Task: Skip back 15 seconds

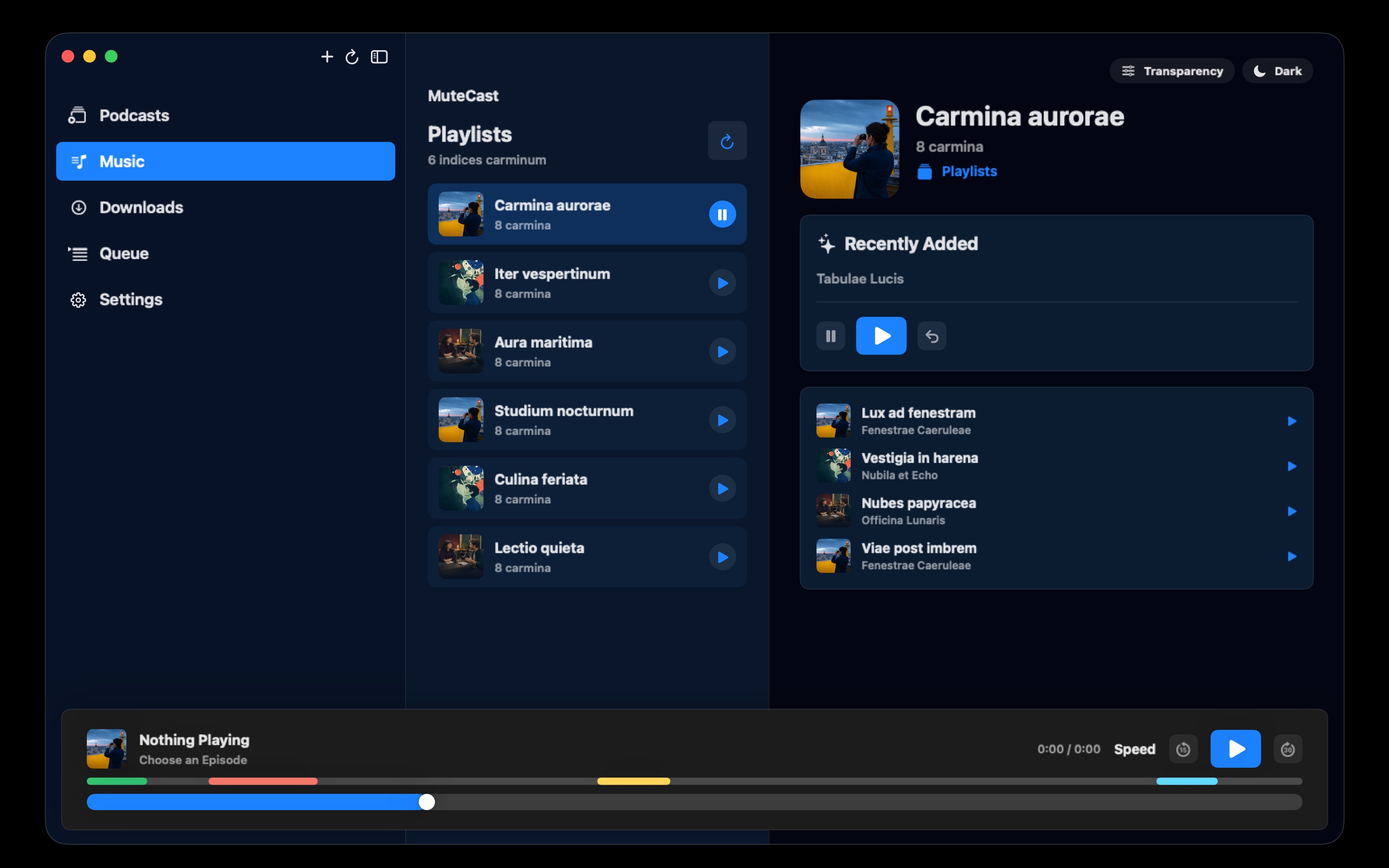Action: [x=1183, y=749]
